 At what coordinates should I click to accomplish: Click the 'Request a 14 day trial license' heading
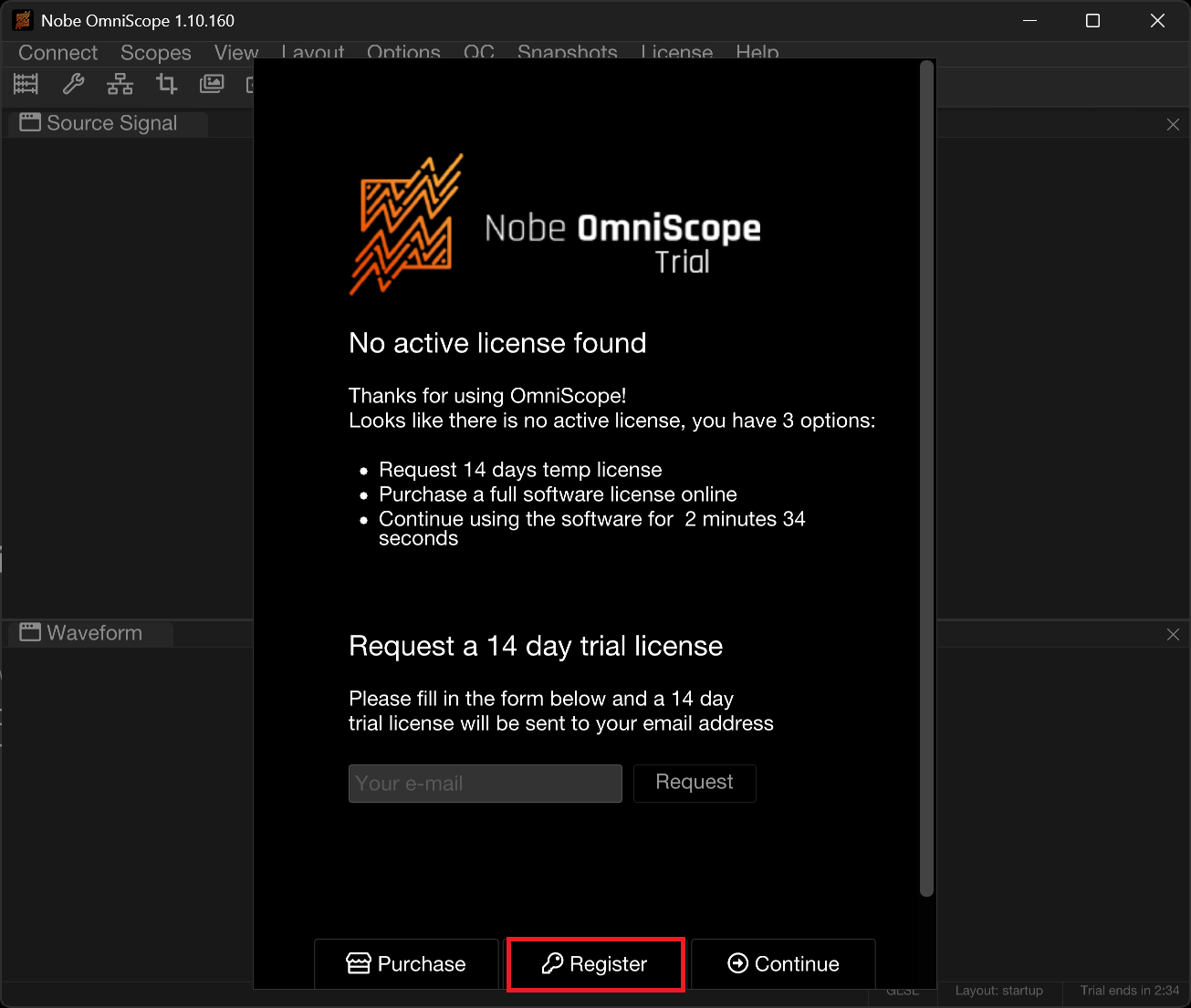click(x=536, y=646)
